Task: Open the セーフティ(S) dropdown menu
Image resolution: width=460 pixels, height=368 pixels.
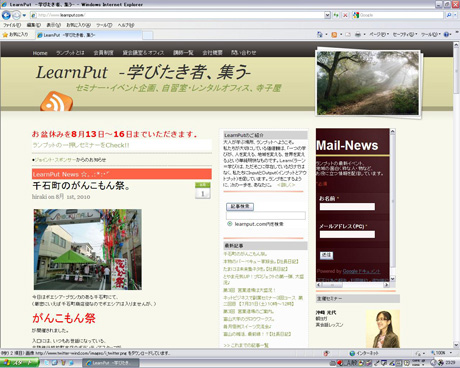Action: [405, 35]
